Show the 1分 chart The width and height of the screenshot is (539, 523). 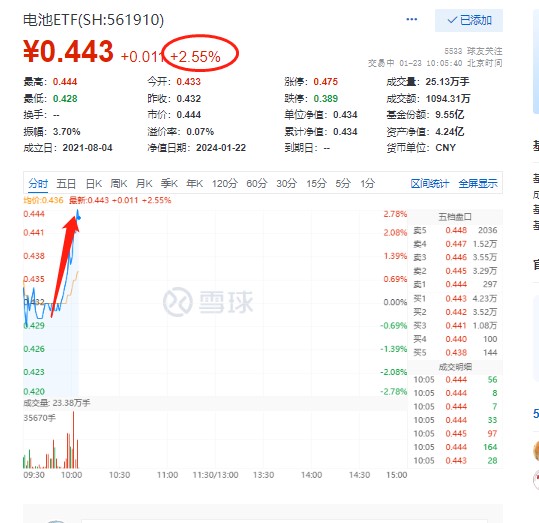point(367,184)
